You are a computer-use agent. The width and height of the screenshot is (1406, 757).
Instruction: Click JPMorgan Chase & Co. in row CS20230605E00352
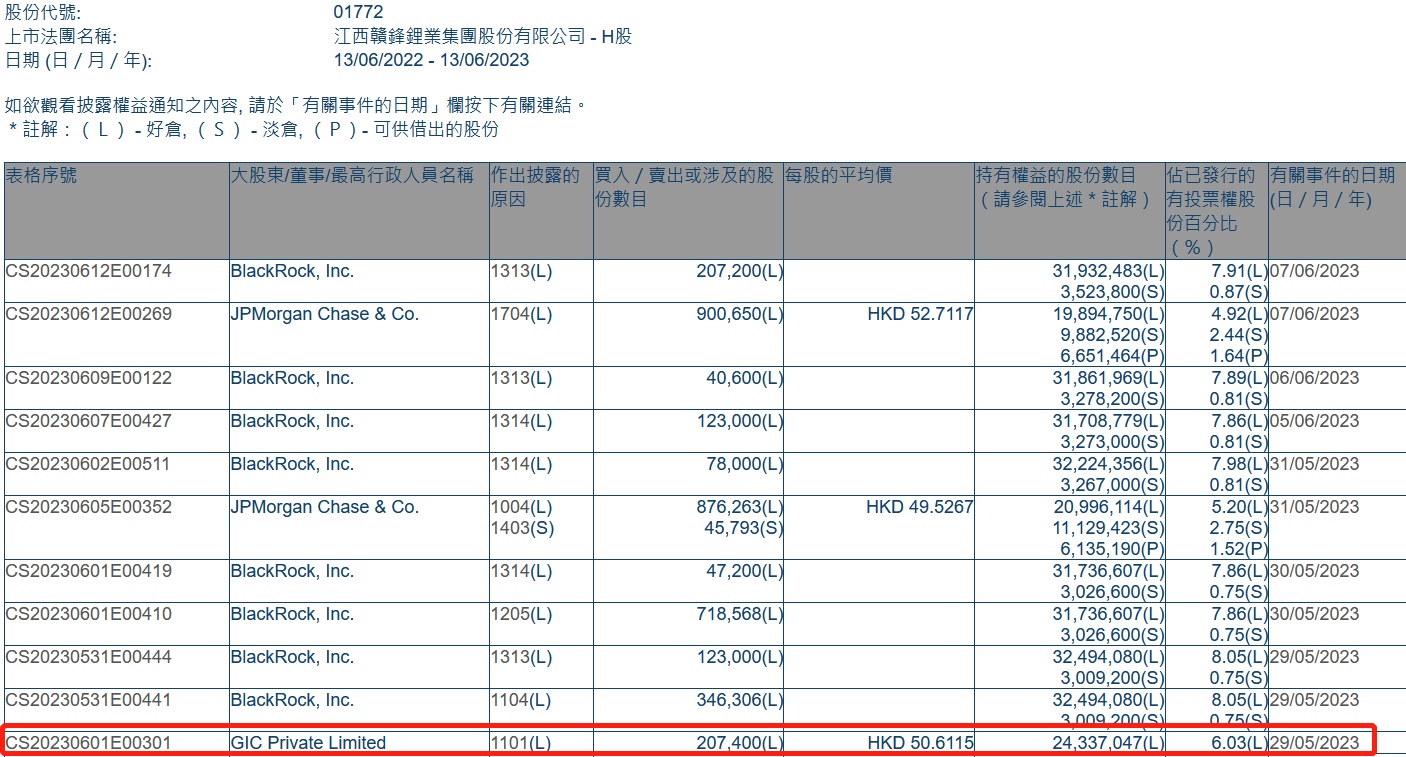325,507
